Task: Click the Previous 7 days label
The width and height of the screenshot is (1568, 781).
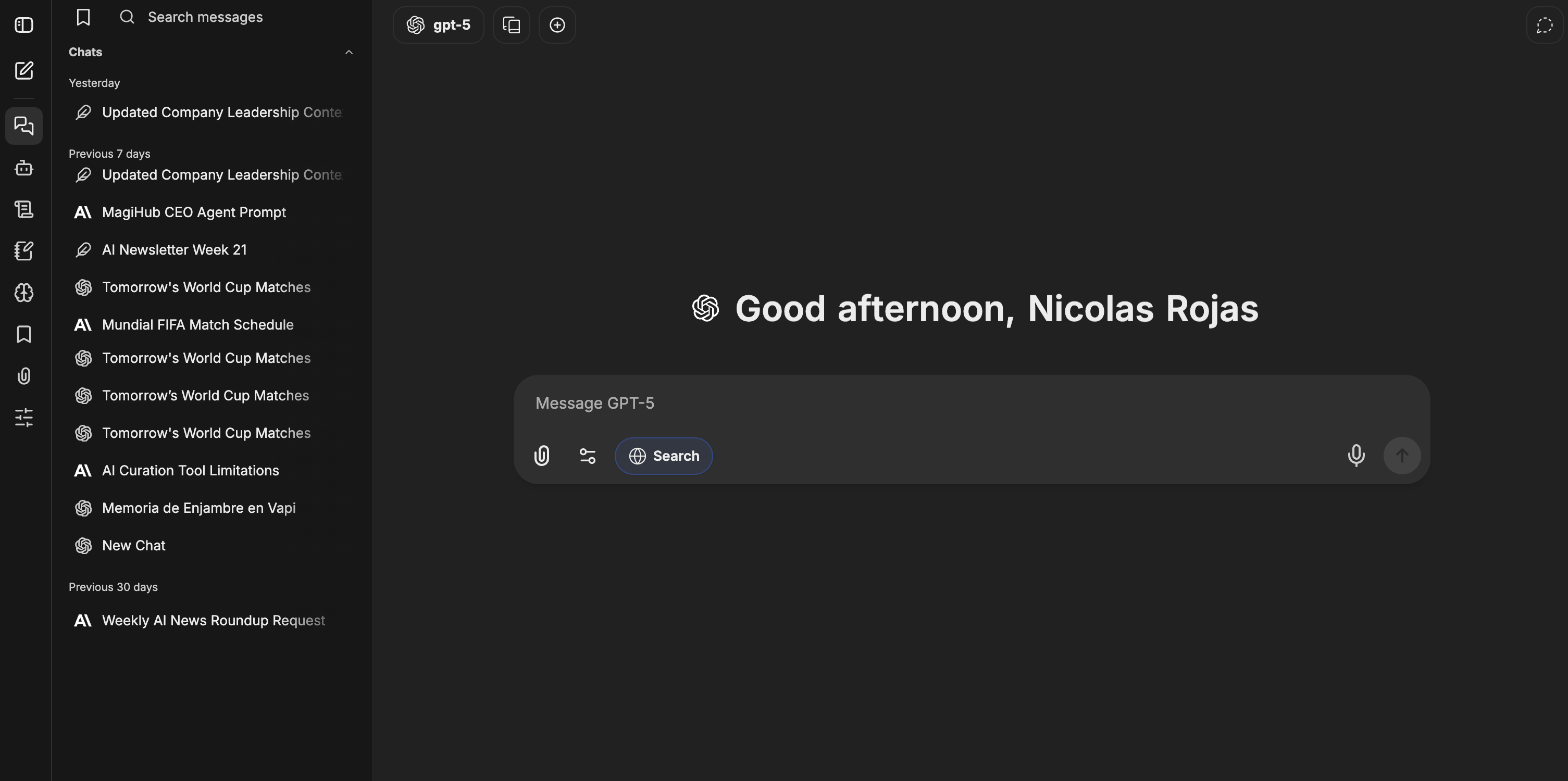Action: (x=109, y=154)
